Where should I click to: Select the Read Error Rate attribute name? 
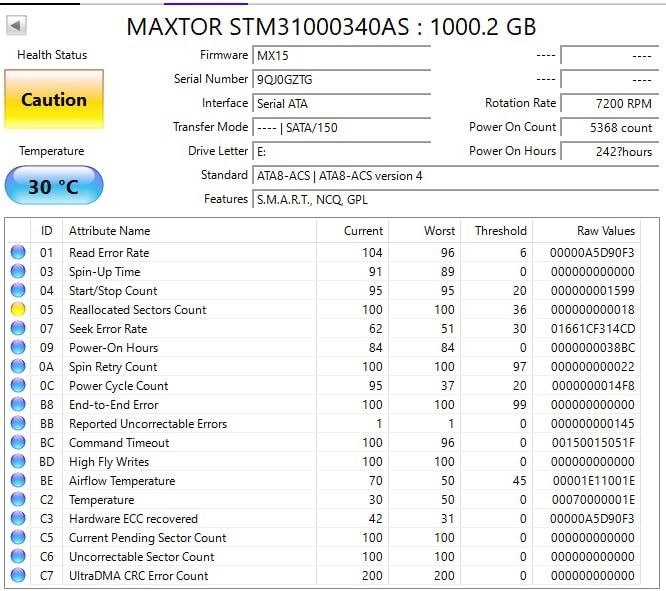(x=109, y=253)
